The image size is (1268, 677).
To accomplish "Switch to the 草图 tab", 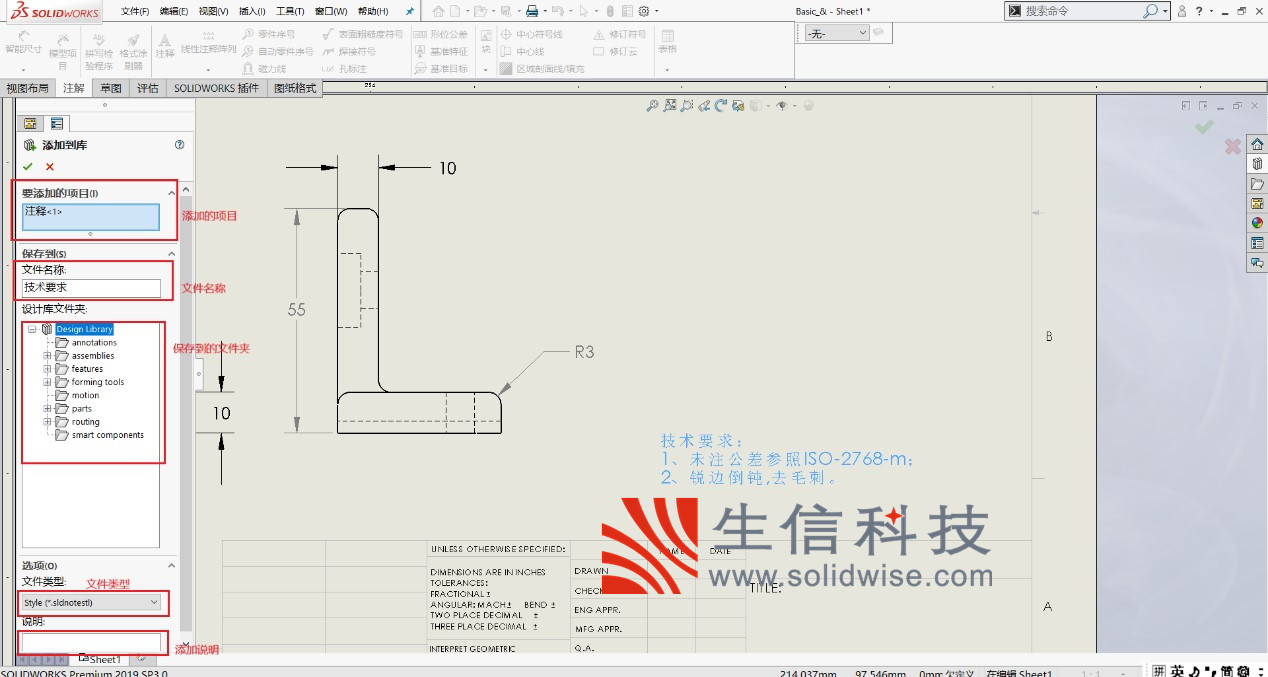I will click(x=110, y=88).
